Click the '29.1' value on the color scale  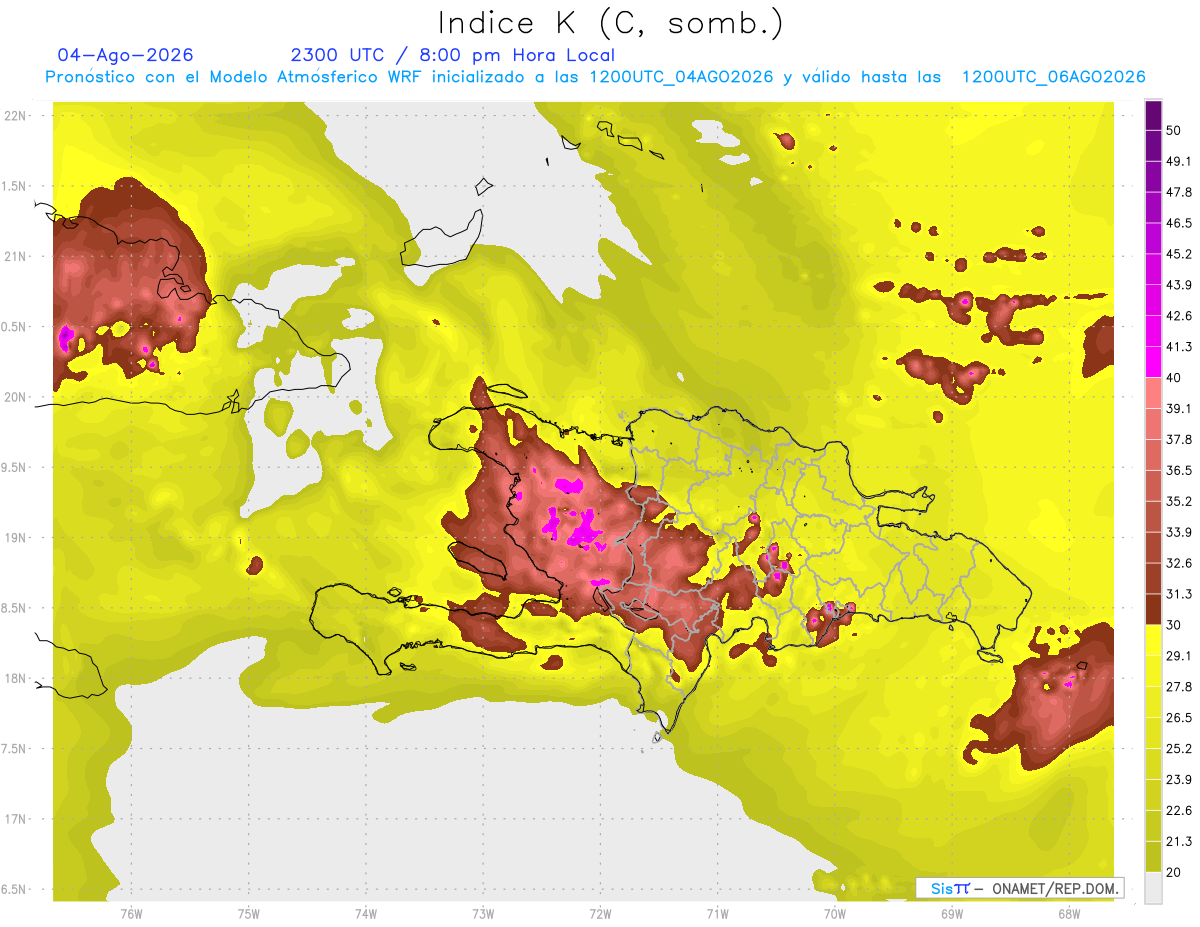1179,656
